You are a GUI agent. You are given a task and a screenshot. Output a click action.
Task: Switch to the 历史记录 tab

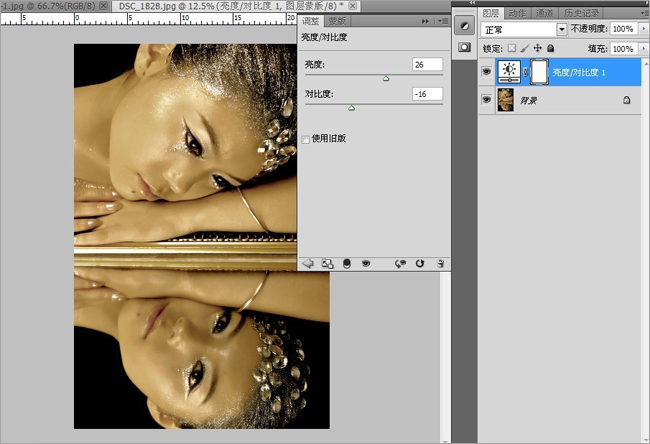pyautogui.click(x=581, y=13)
